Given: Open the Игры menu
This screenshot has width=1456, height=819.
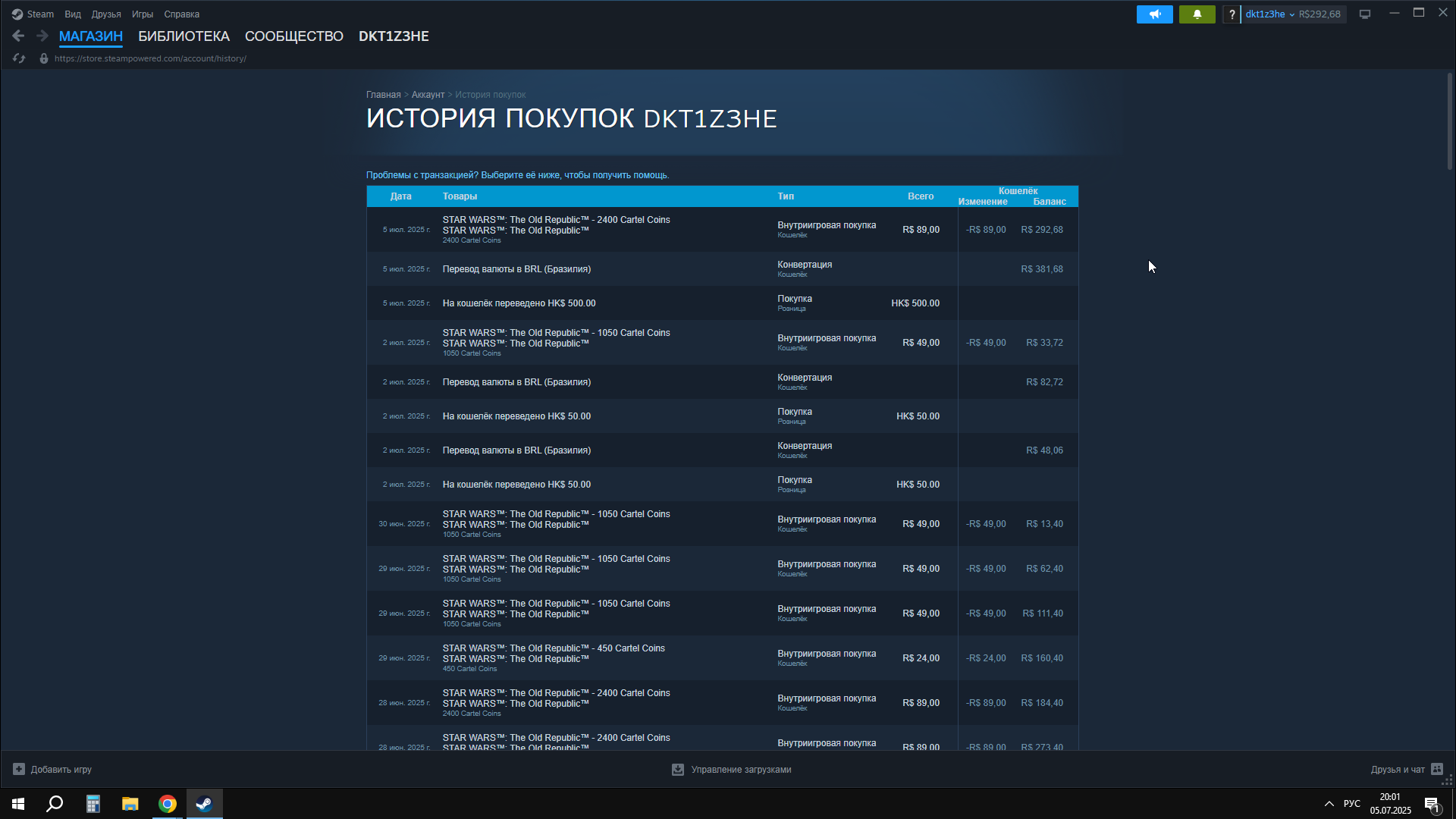Looking at the screenshot, I should (x=143, y=14).
